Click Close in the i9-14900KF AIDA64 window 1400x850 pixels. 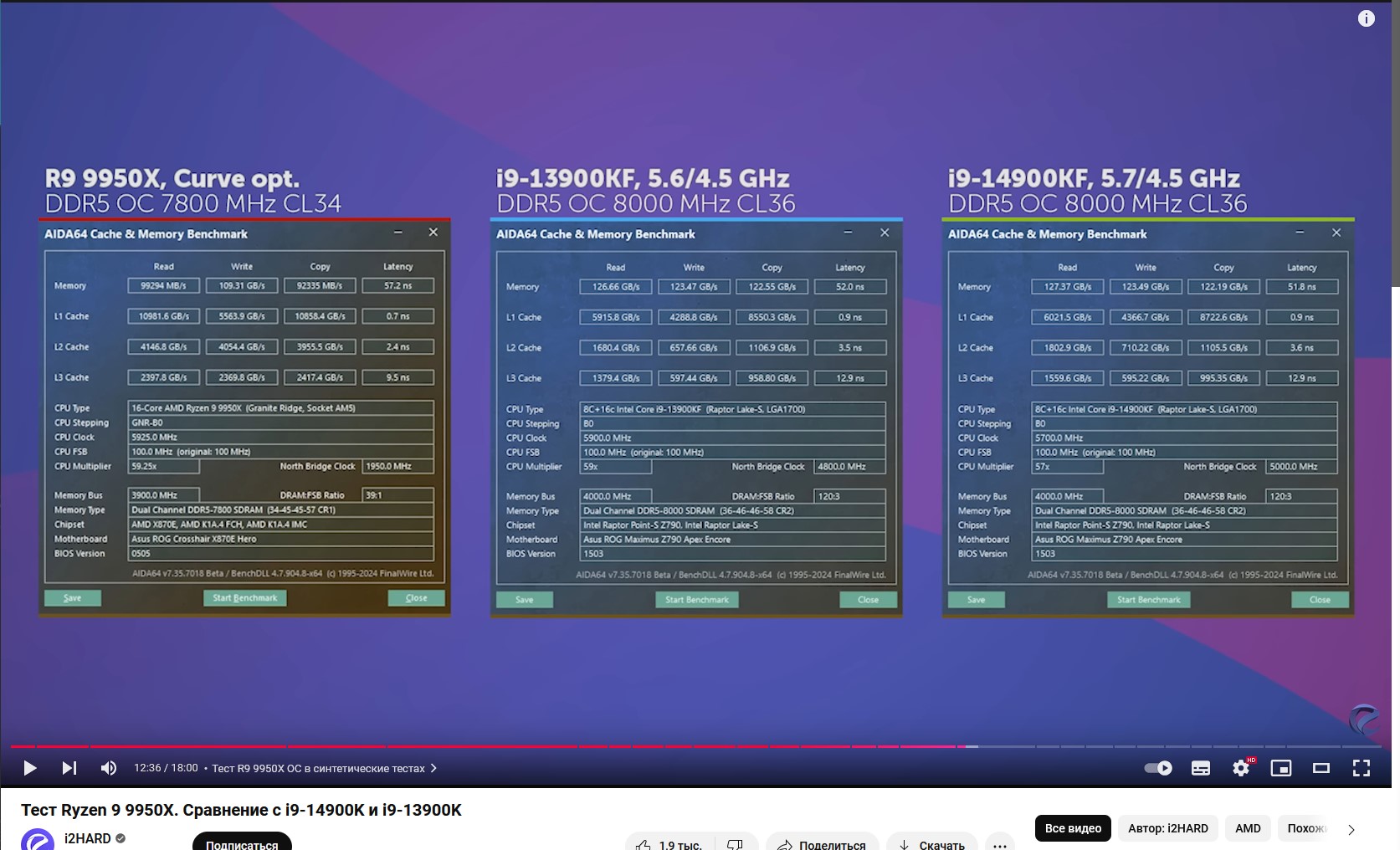pyautogui.click(x=1320, y=599)
